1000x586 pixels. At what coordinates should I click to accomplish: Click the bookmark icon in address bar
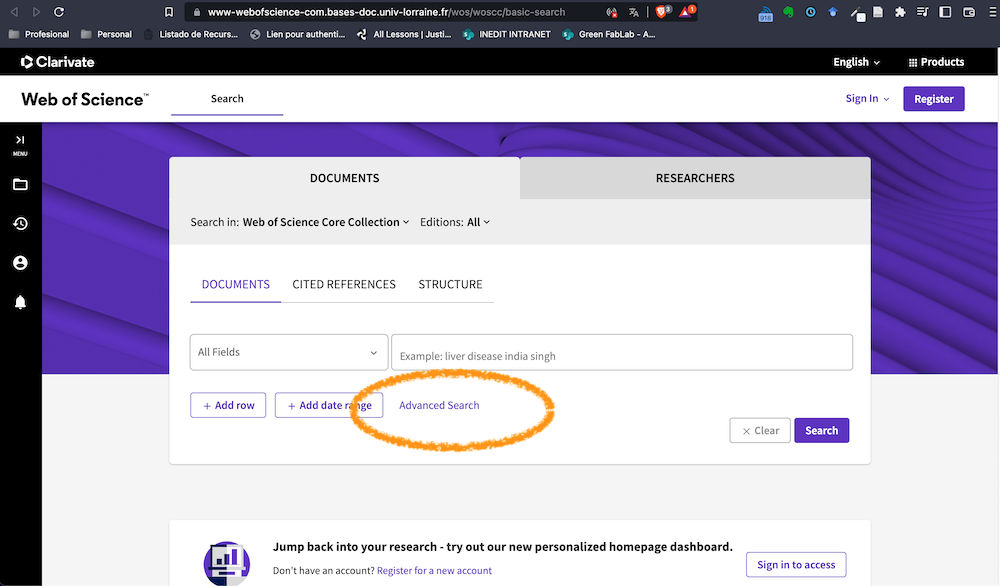click(x=169, y=12)
